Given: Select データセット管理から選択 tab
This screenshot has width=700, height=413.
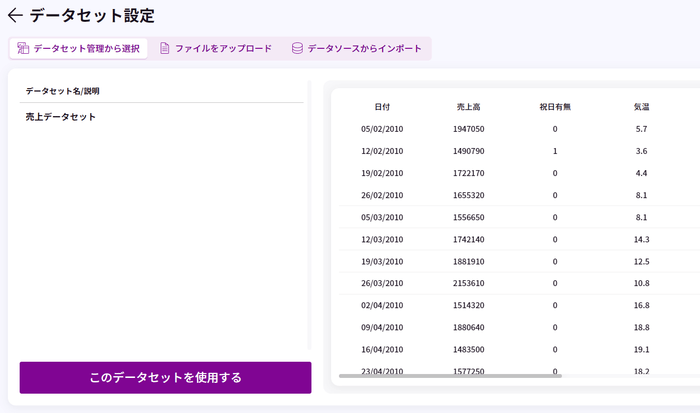Looking at the screenshot, I should tap(80, 48).
